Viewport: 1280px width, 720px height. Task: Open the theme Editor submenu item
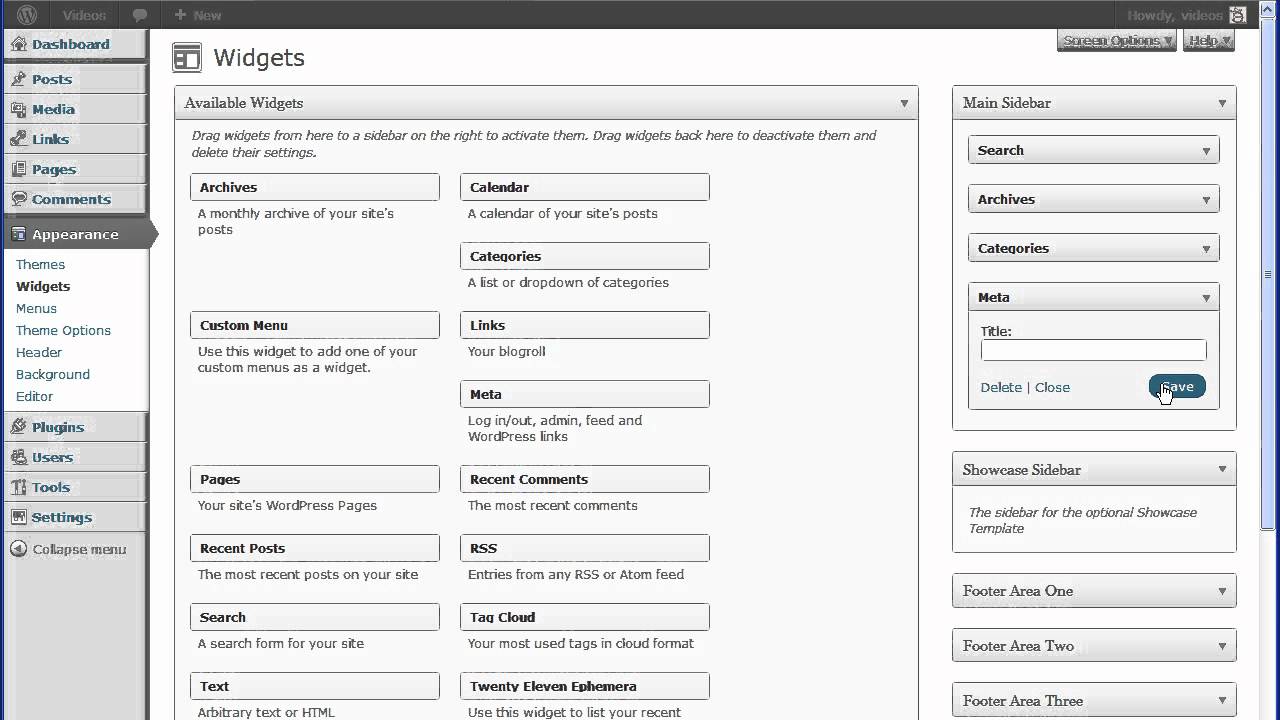(34, 396)
